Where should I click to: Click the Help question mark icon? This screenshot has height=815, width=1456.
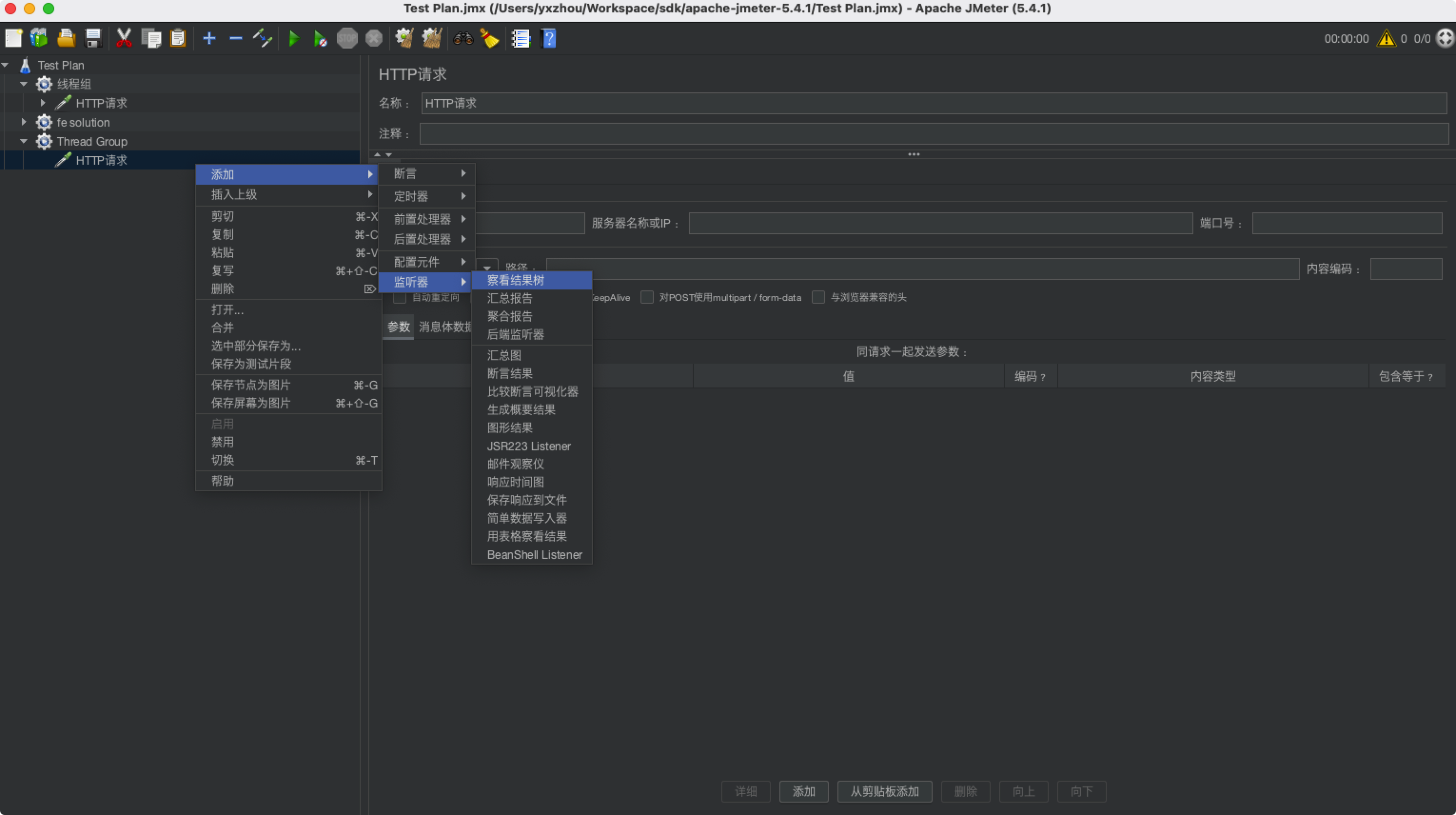pyautogui.click(x=548, y=39)
